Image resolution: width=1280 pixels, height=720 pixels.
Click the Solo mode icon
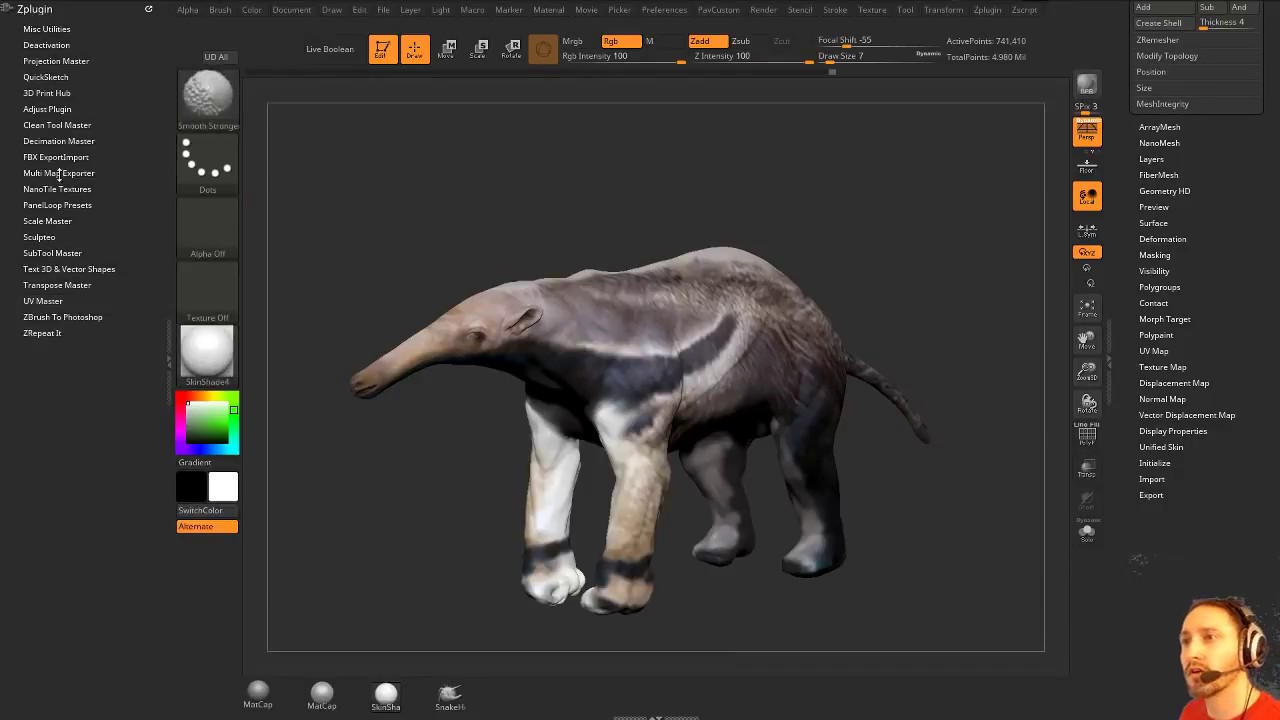pos(1087,532)
